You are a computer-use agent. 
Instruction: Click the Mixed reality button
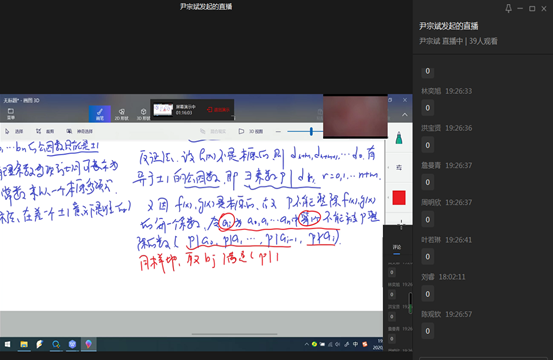coord(213,131)
